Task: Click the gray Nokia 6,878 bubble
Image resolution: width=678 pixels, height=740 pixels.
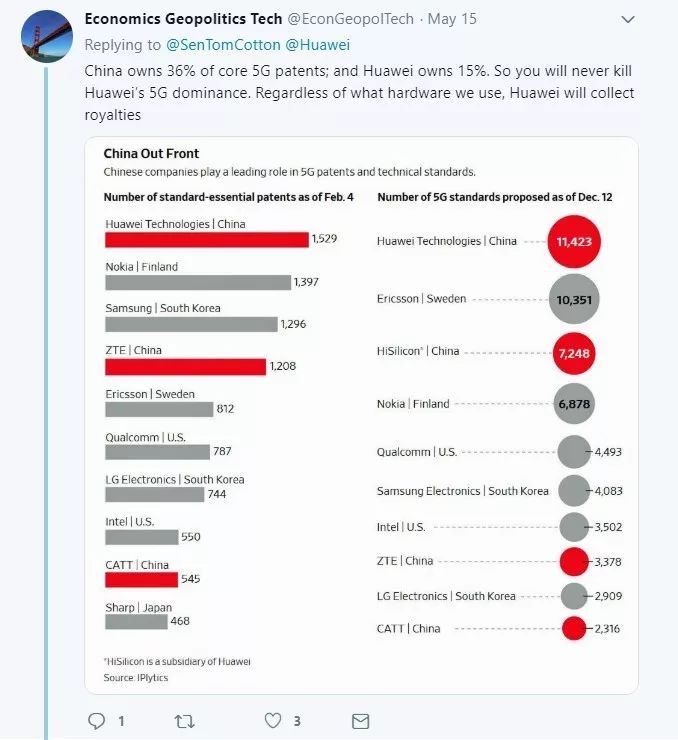Action: 573,404
